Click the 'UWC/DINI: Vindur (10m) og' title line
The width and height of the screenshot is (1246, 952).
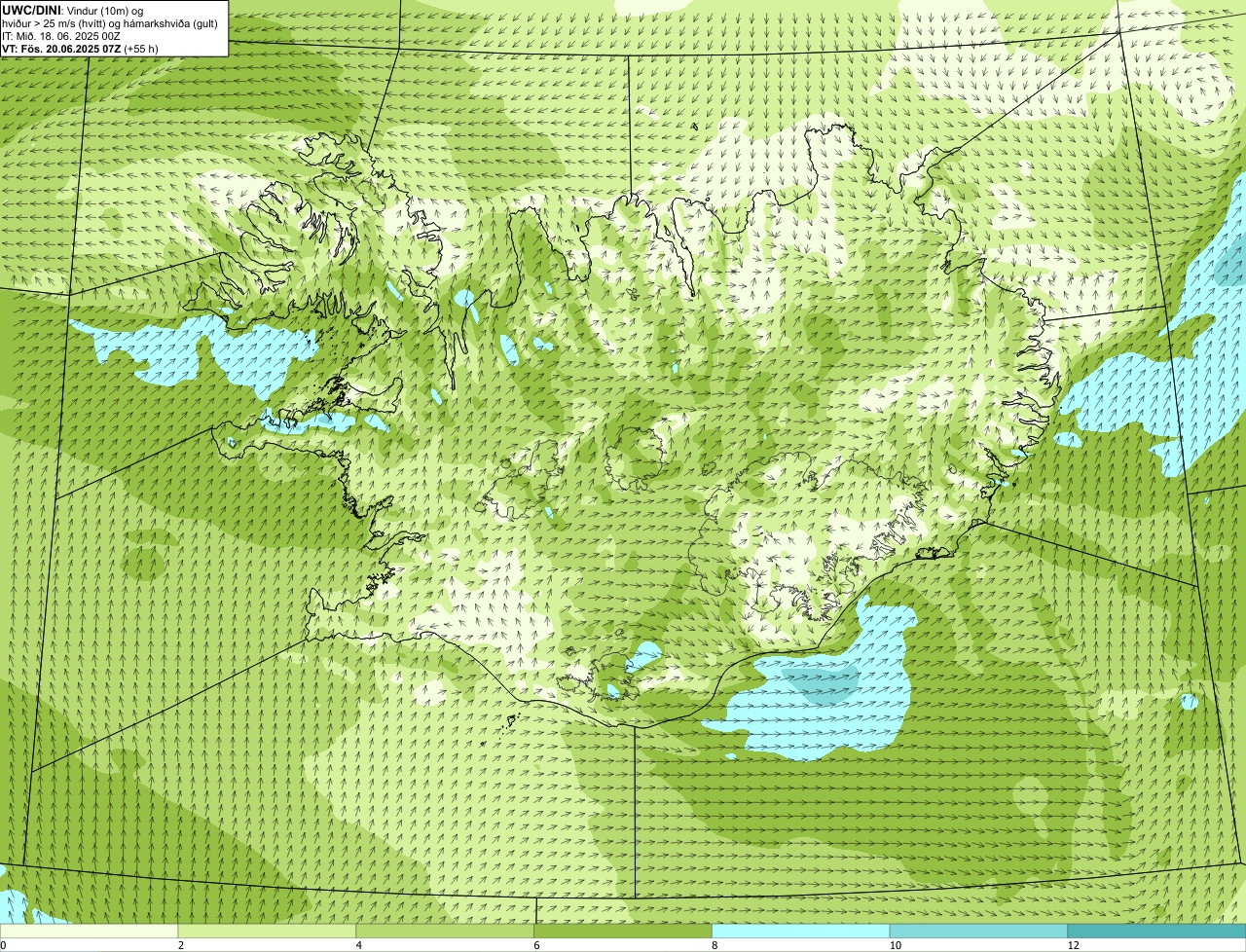coord(72,11)
